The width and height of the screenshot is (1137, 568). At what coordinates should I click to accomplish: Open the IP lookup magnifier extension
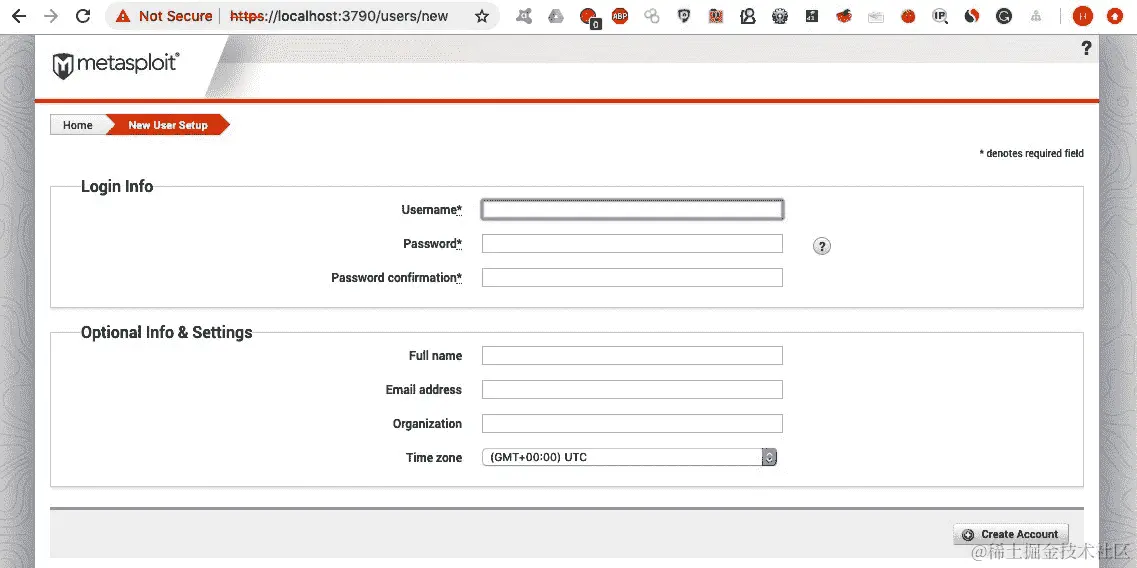(940, 16)
